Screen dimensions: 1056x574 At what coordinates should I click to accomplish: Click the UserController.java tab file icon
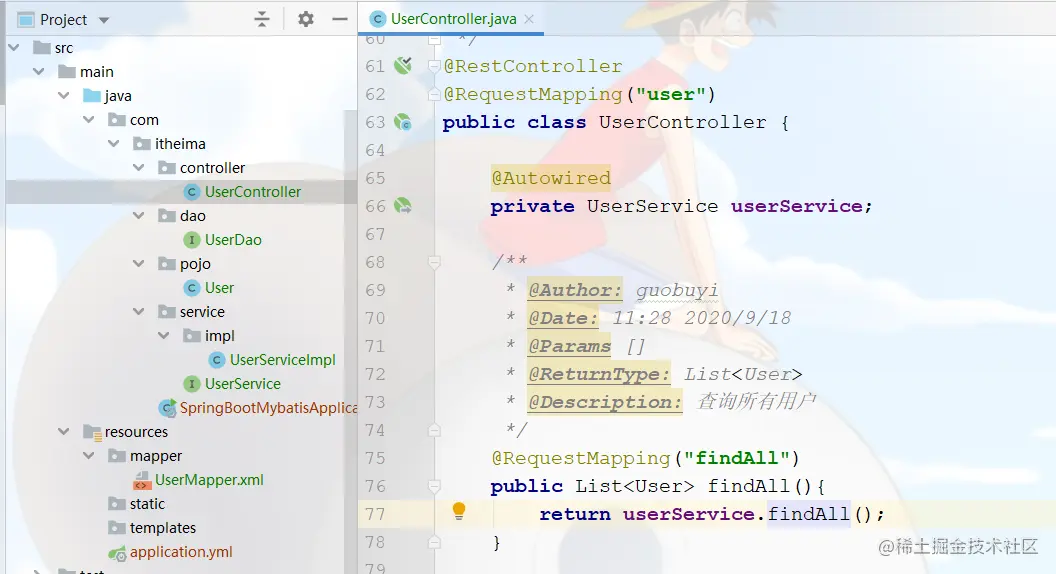[x=378, y=19]
